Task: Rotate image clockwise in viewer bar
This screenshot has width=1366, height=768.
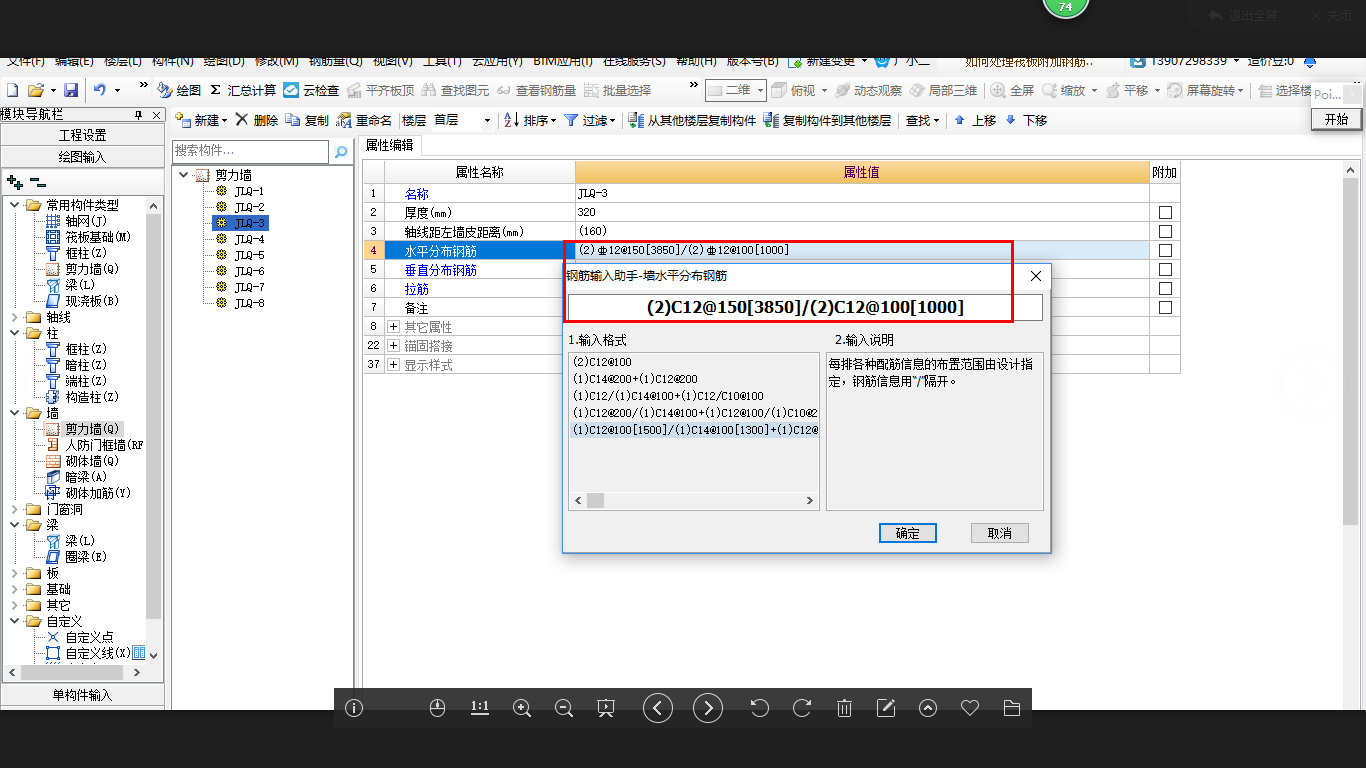Action: point(802,708)
